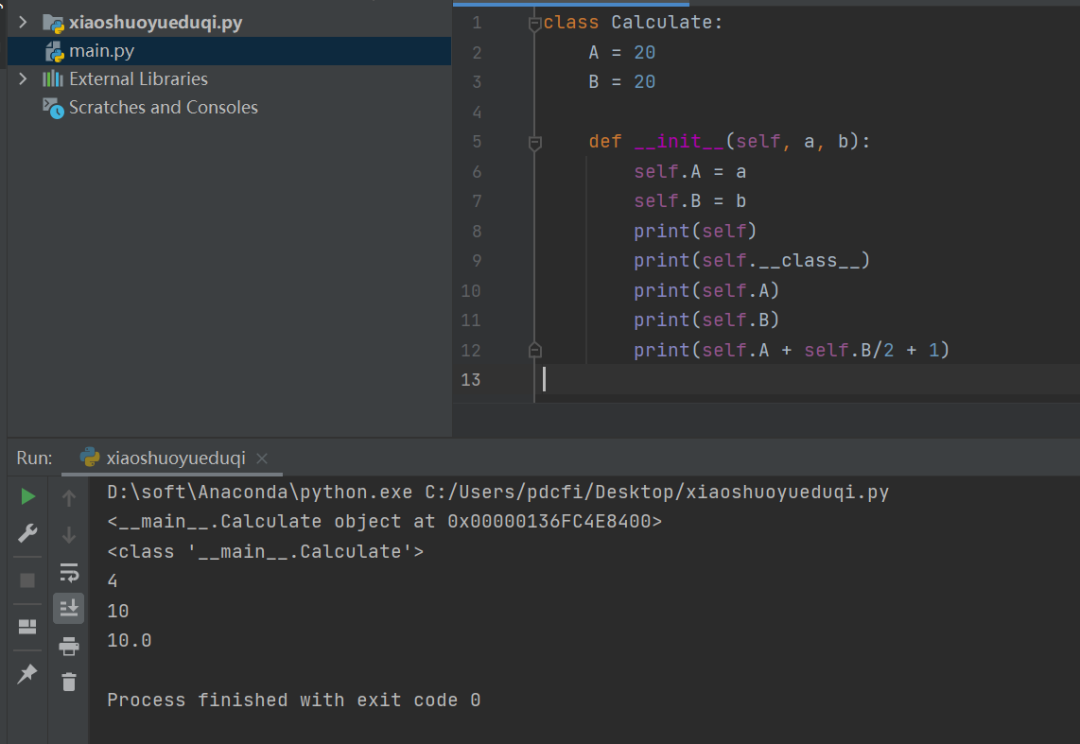Click 'class Calculate:' in the editor

pos(633,22)
